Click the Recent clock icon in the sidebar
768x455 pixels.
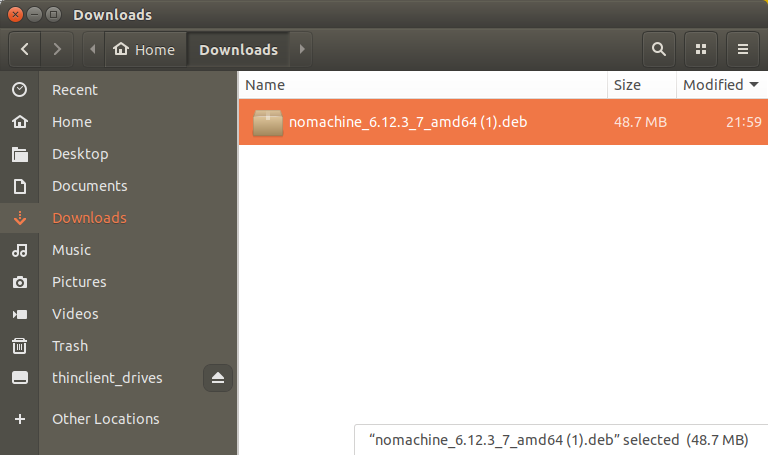pos(20,90)
